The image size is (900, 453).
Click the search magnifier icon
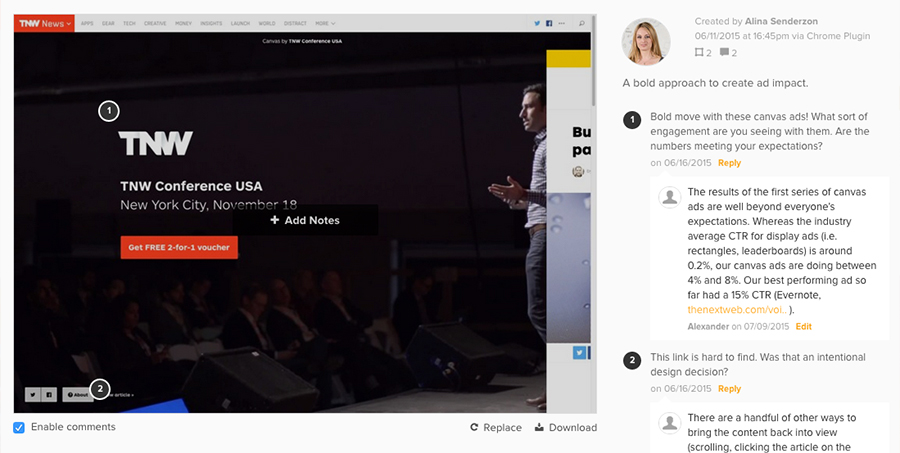click(581, 24)
